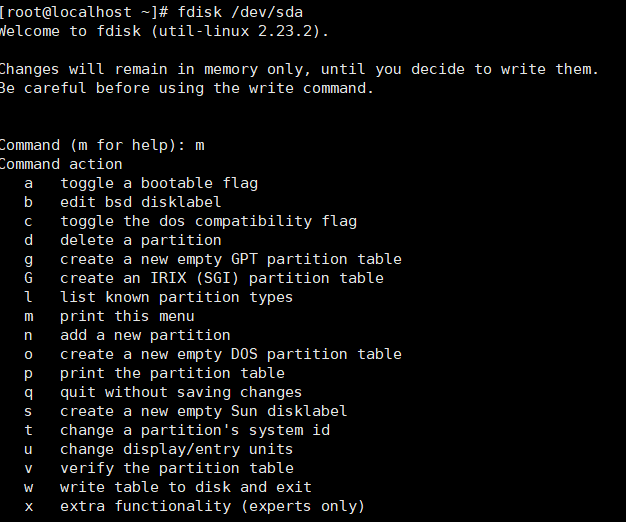This screenshot has height=522, width=626.
Task: Click the 'edit bsd disklabel' entry
Action: [x=140, y=202]
